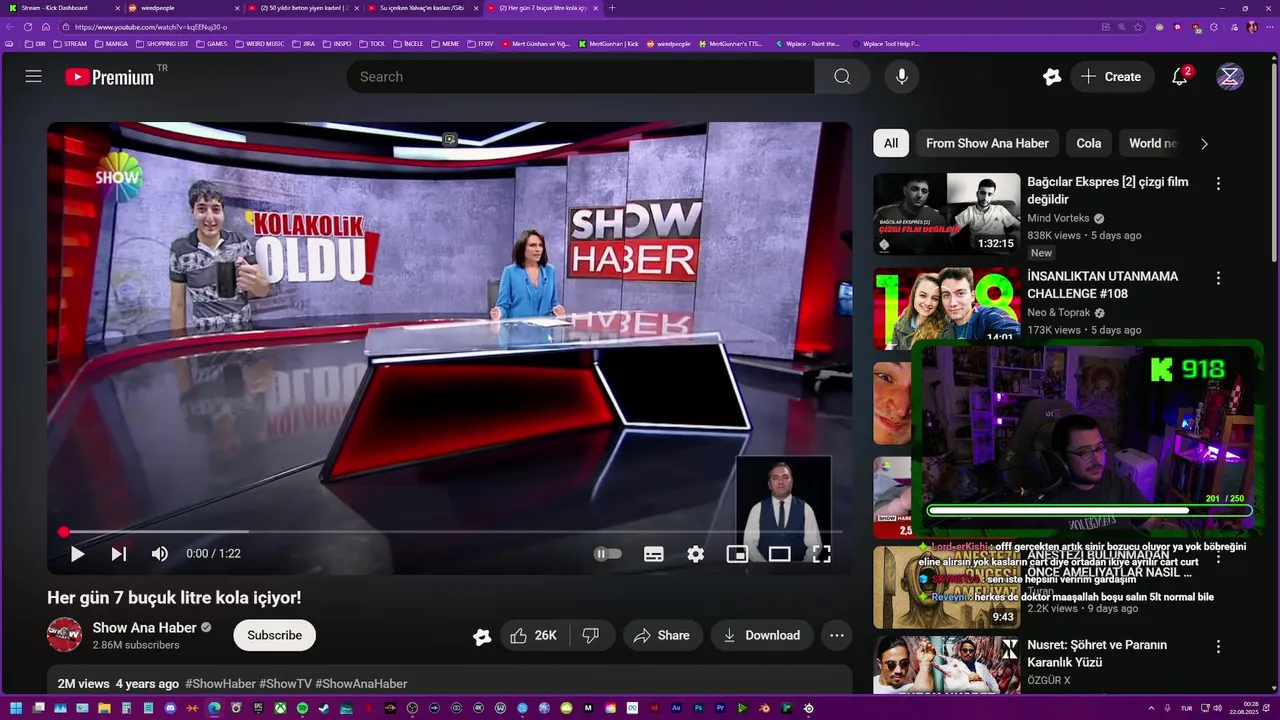Toggle subtitles captions button
This screenshot has height=720, width=1280.
click(654, 554)
